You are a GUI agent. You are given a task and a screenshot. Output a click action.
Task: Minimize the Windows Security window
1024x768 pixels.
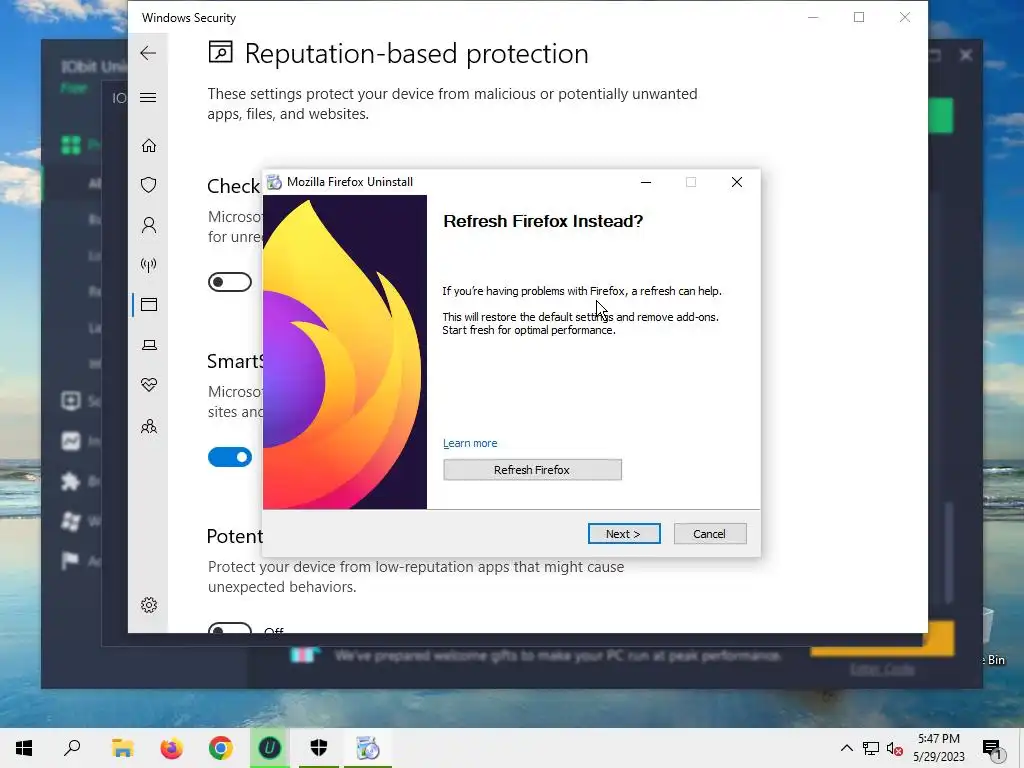point(813,17)
